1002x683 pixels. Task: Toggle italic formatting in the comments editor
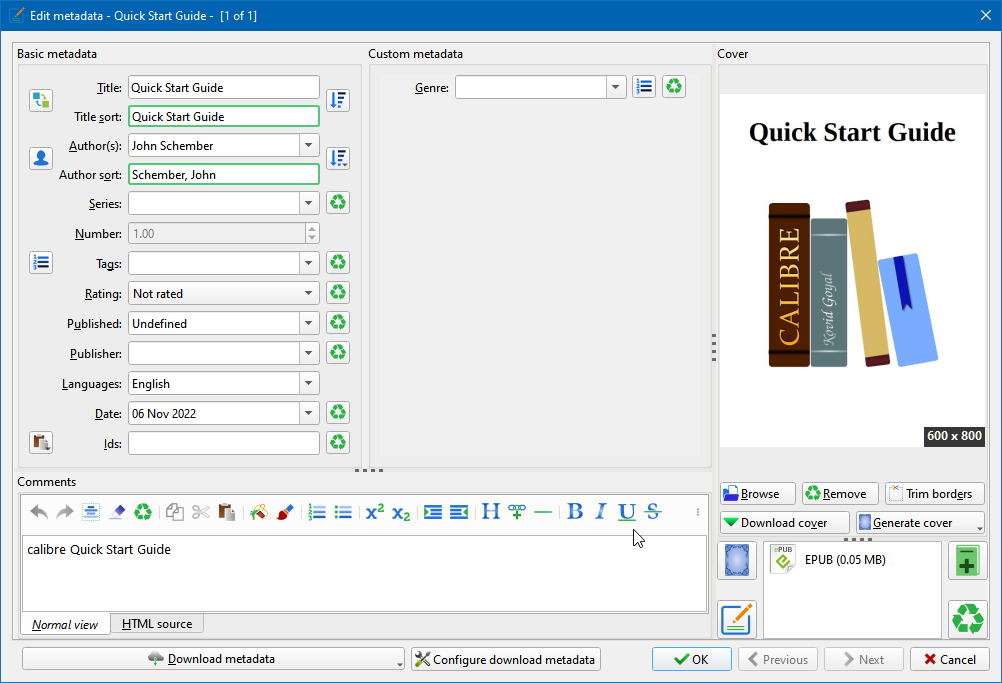600,512
